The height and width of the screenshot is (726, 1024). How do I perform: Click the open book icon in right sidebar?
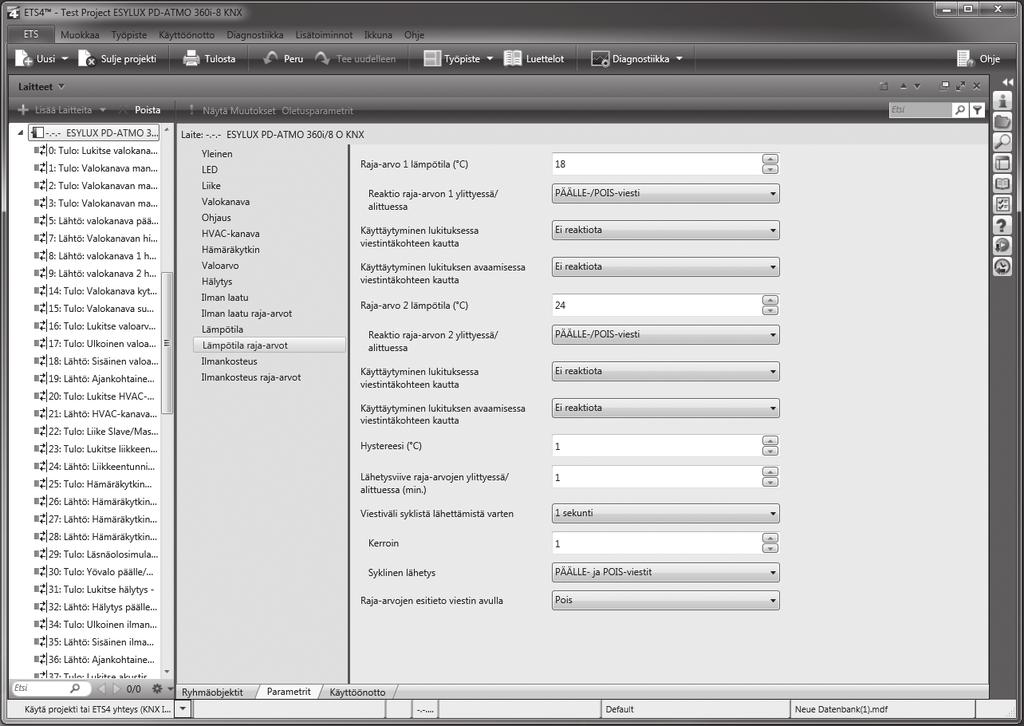[x=1002, y=184]
